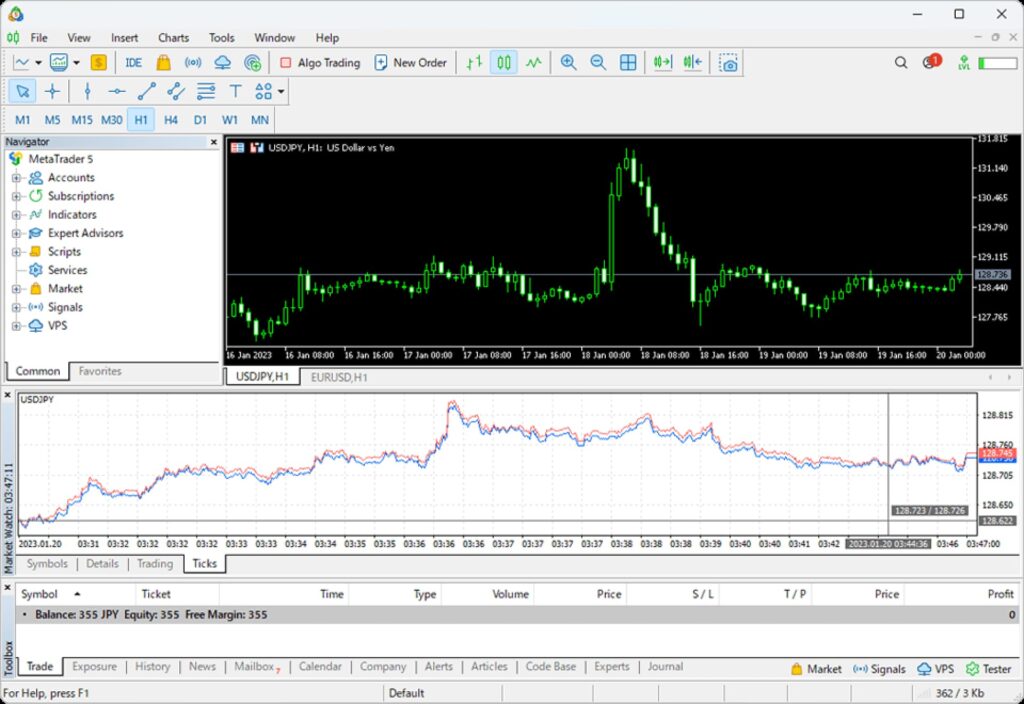
Task: Open the profiles dropdown arrow
Action: pos(76,63)
